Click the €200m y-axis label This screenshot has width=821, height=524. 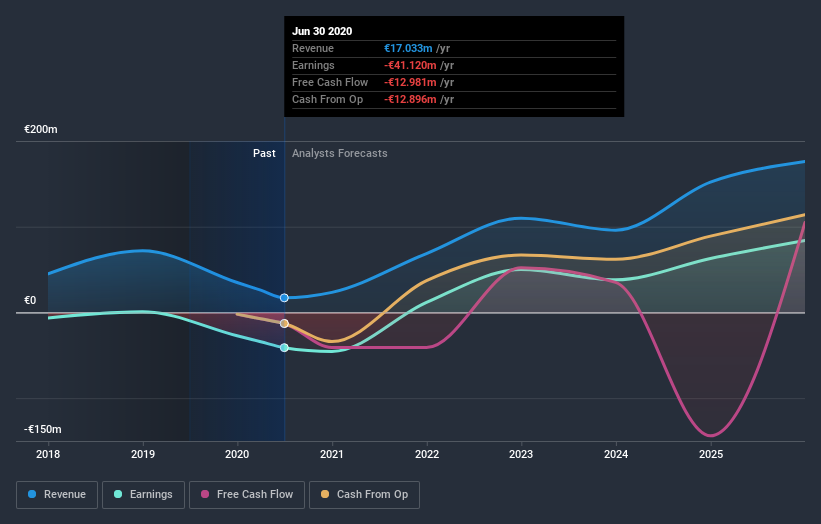[41, 129]
